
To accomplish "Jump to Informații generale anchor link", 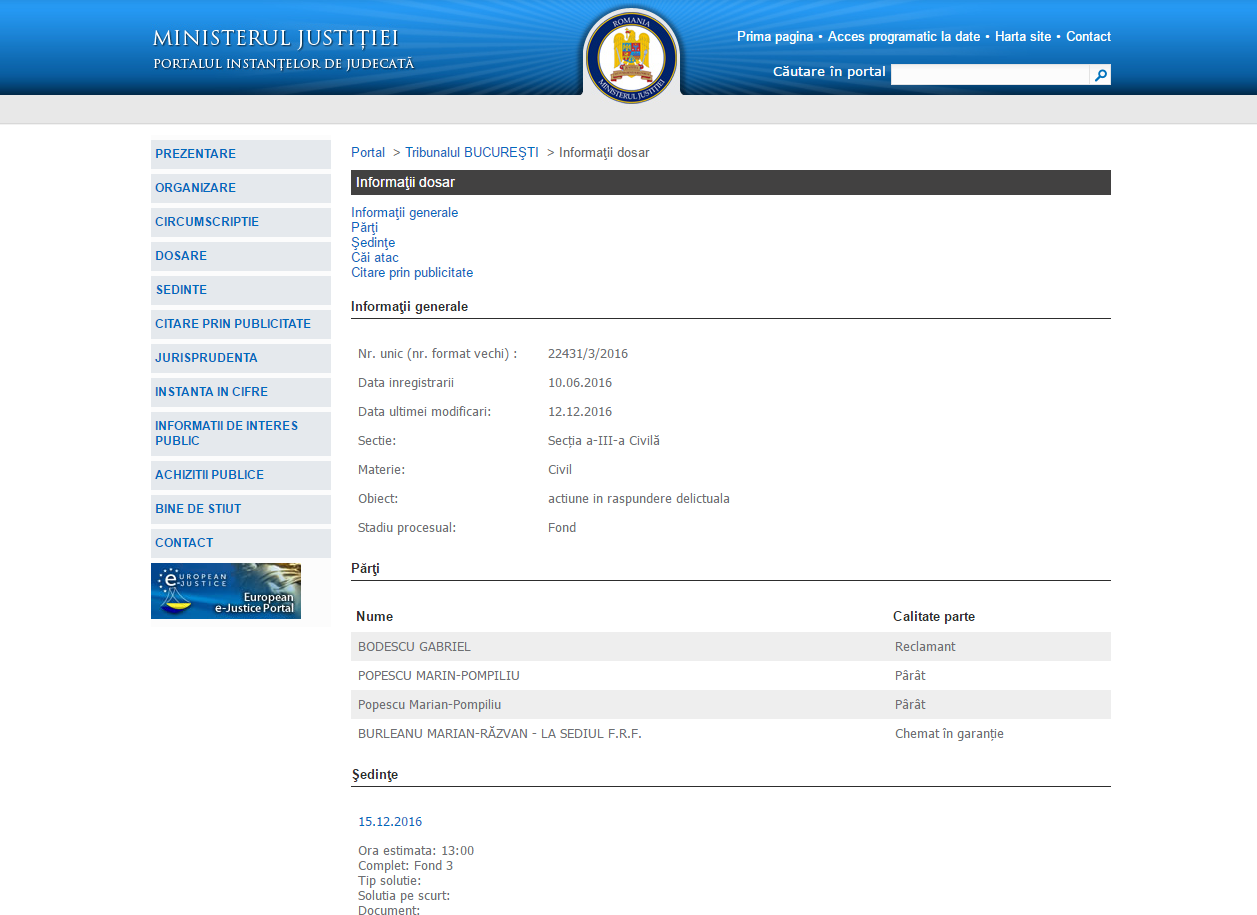I will tap(404, 213).
